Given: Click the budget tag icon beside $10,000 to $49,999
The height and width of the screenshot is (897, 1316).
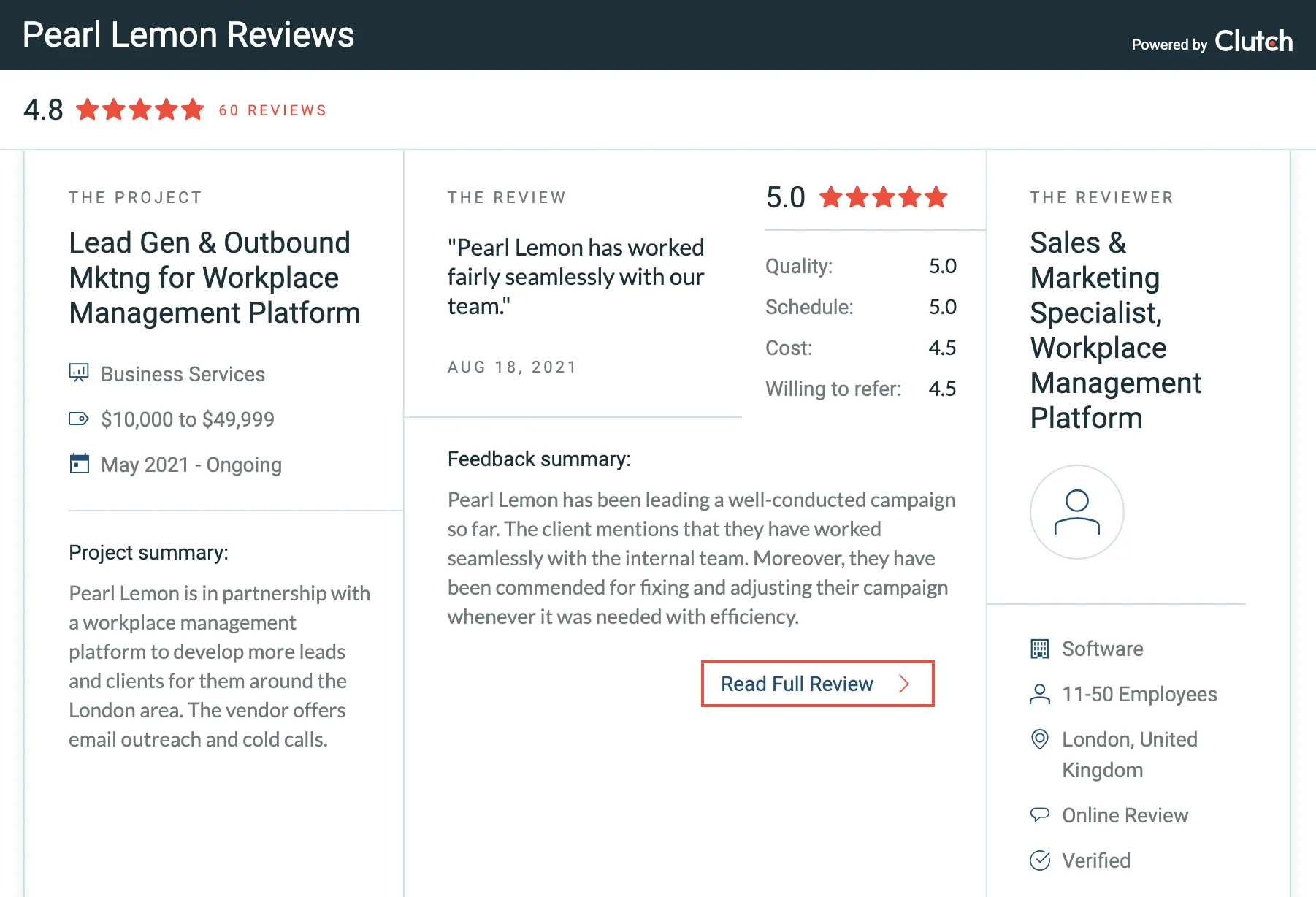Looking at the screenshot, I should click(x=79, y=419).
